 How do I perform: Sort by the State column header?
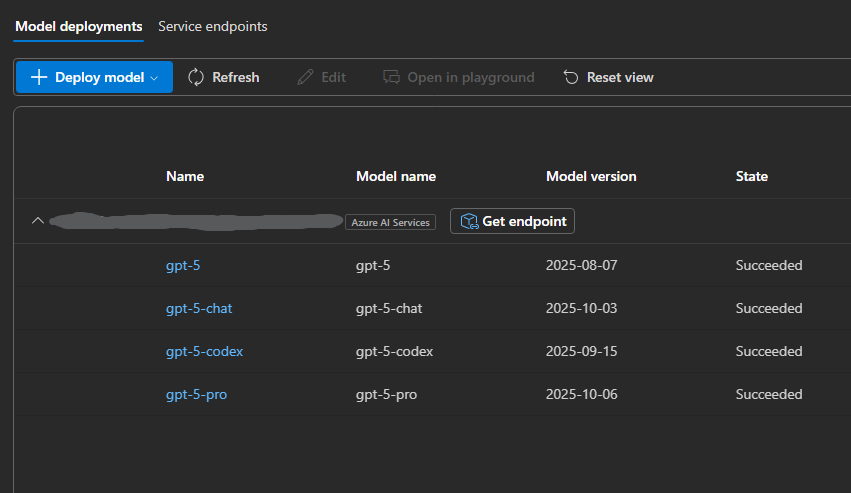click(752, 176)
